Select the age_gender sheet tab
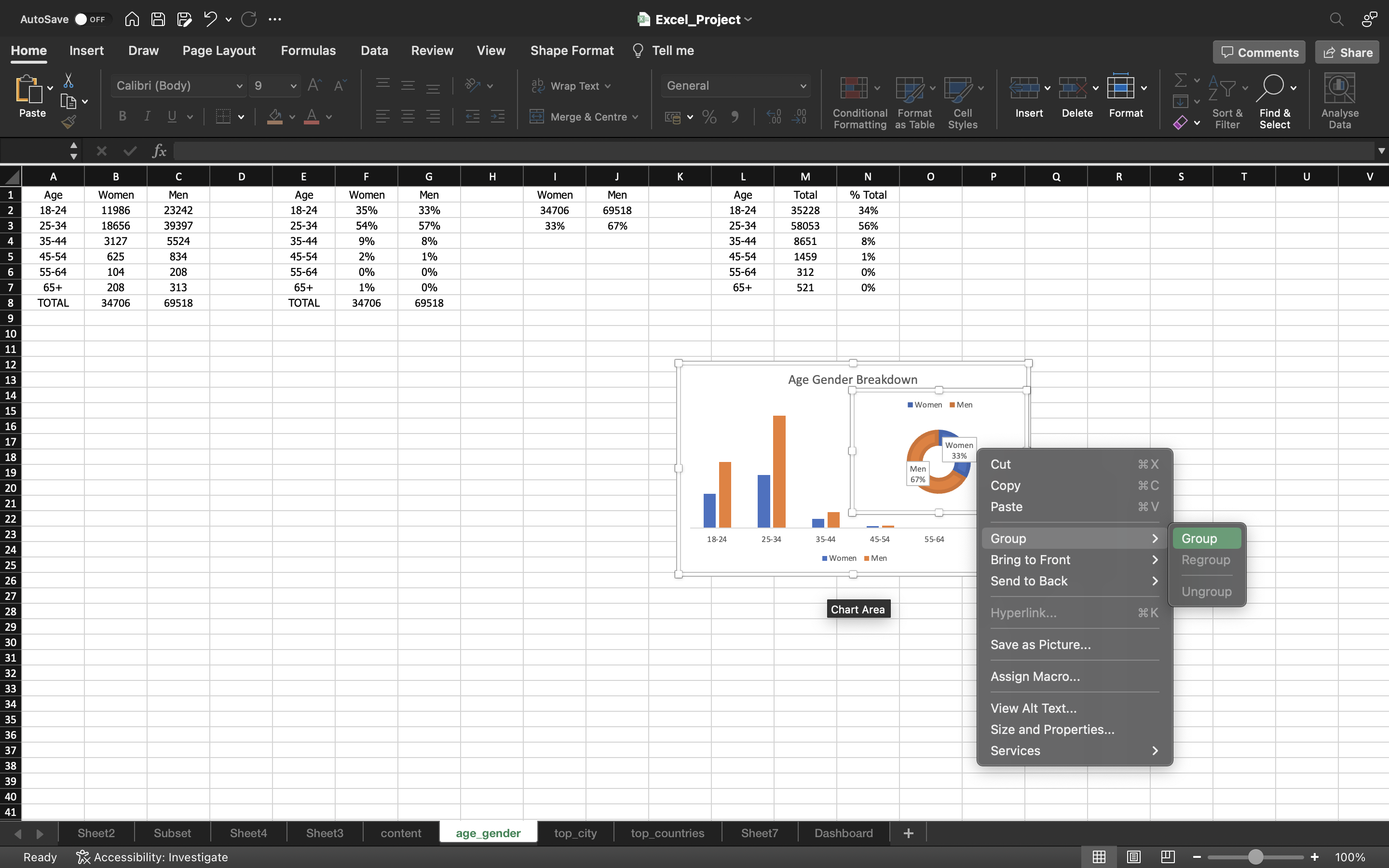Image resolution: width=1389 pixels, height=868 pixels. [x=488, y=833]
